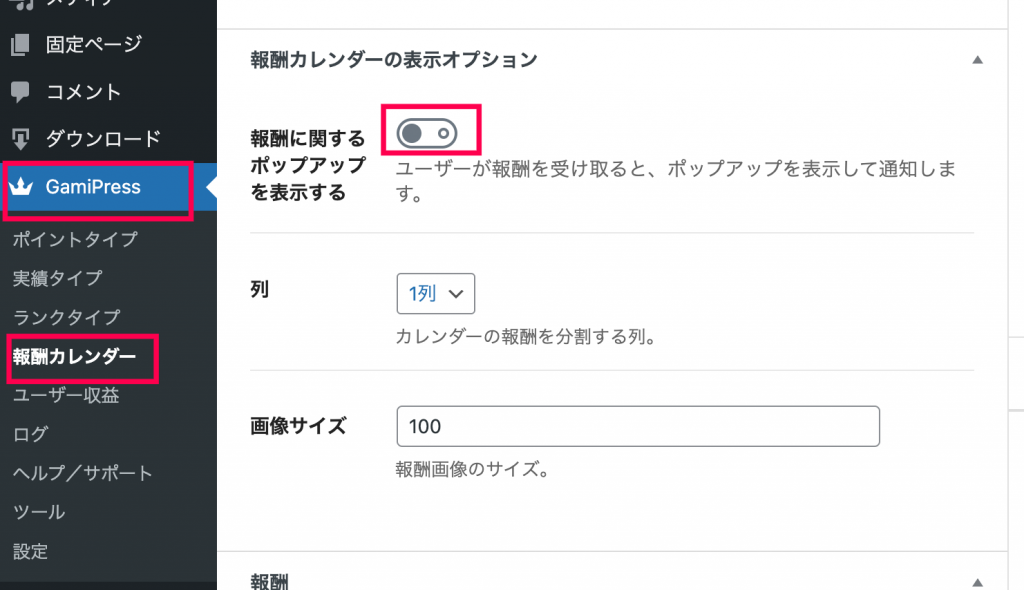
Task: Toggle the 報酬に関するポップアップ switch
Action: pos(427,133)
